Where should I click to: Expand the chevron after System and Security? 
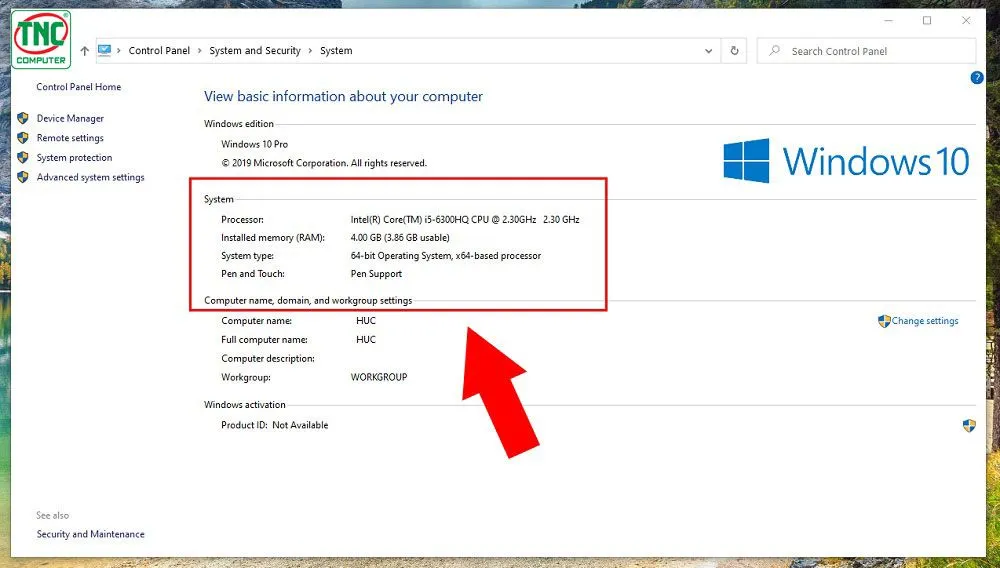(310, 51)
